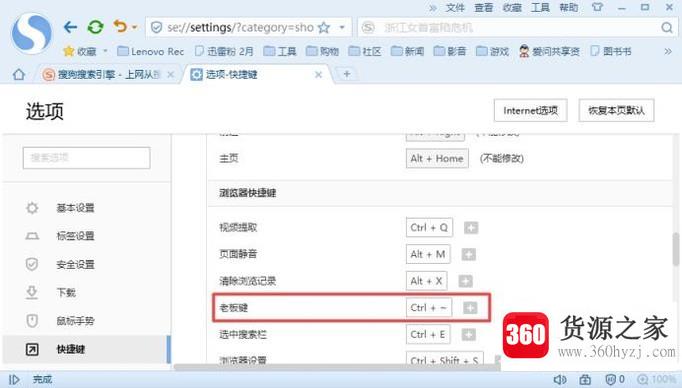
Task: Close the 搜狗搜索引擎 tab
Action: click(171, 75)
